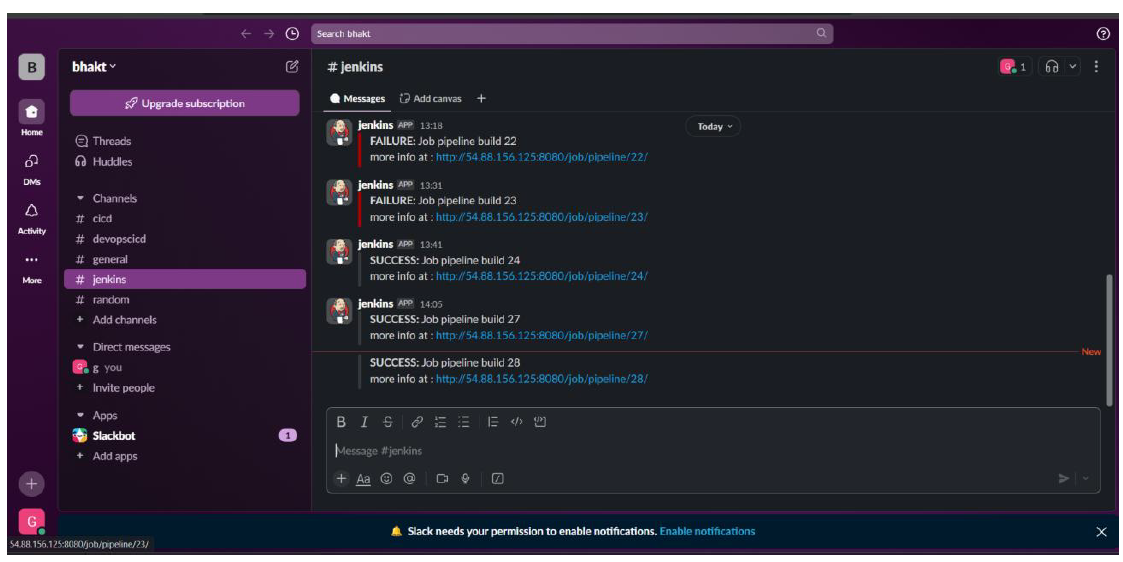Record a video clip
The width and height of the screenshot is (1123, 562).
(442, 479)
